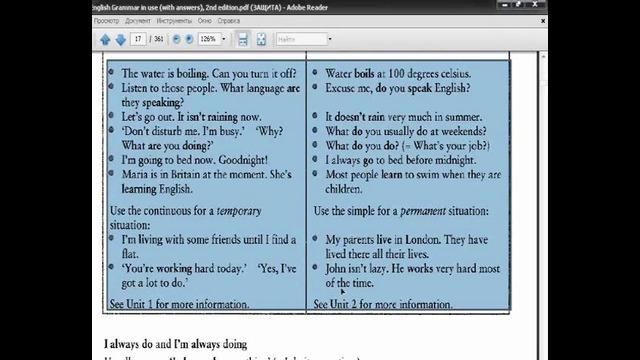Image resolution: width=640 pixels, height=360 pixels.
Task: Click 'Listen to those people. What language are'
Action: pyautogui.click(x=211, y=88)
